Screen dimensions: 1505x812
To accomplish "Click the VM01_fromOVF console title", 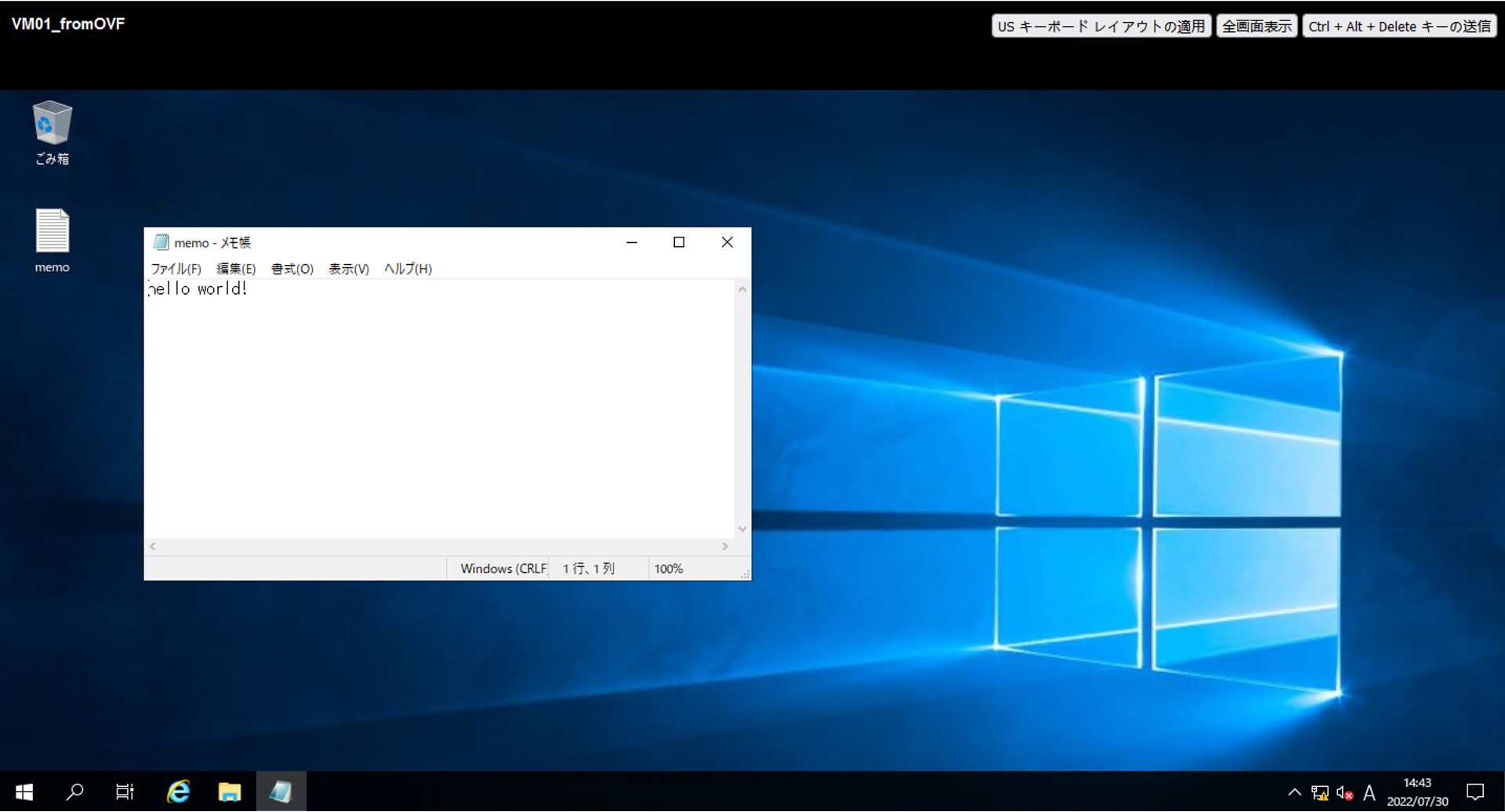I will coord(68,24).
